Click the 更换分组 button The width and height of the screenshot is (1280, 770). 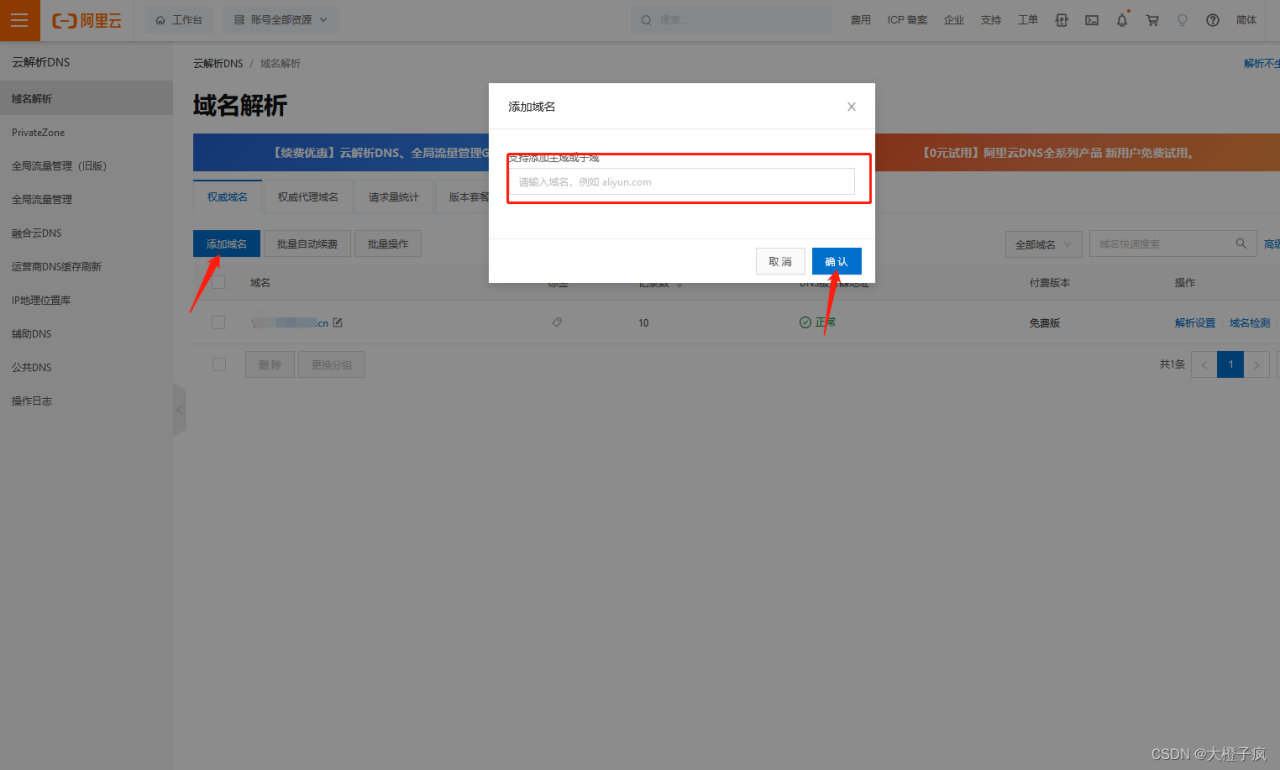pyautogui.click(x=331, y=365)
